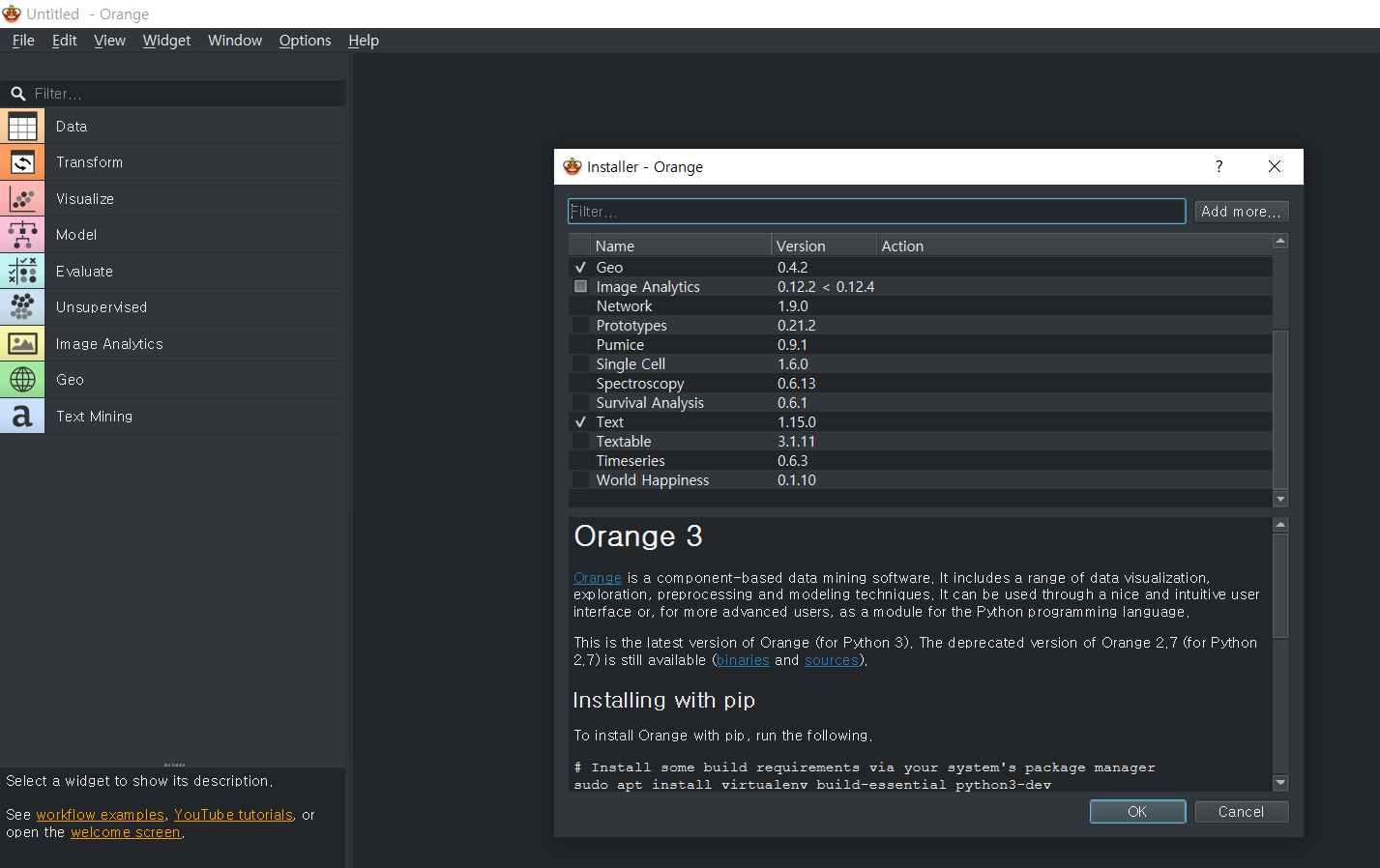
Task: Click the add-on list scrollbar down arrow
Action: coord(1280,499)
